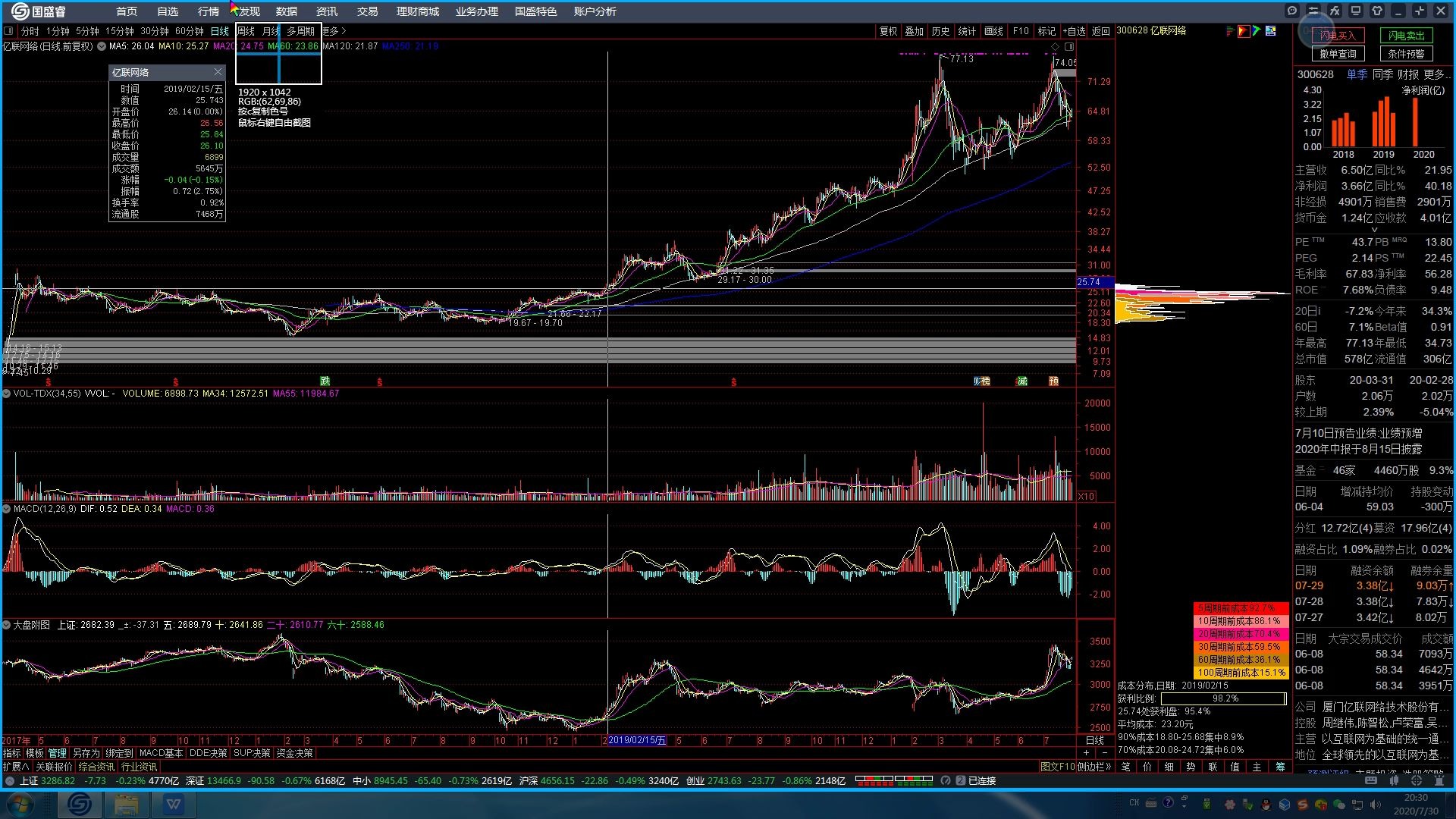Click the 30周期前成本 orange swatch
The image size is (1456, 819).
coord(1241,647)
